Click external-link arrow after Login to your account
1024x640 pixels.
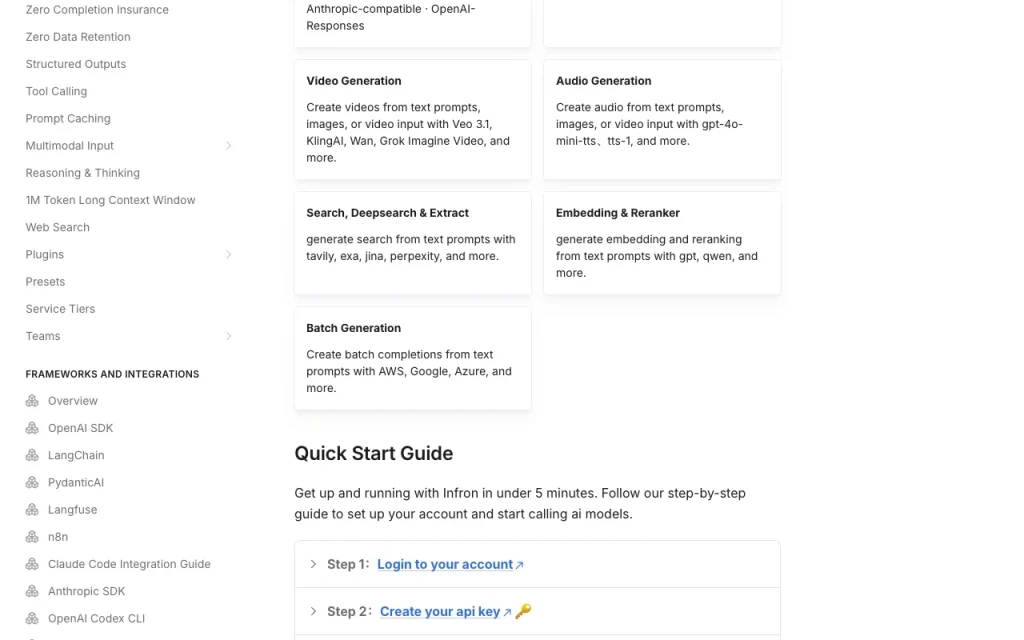click(520, 566)
